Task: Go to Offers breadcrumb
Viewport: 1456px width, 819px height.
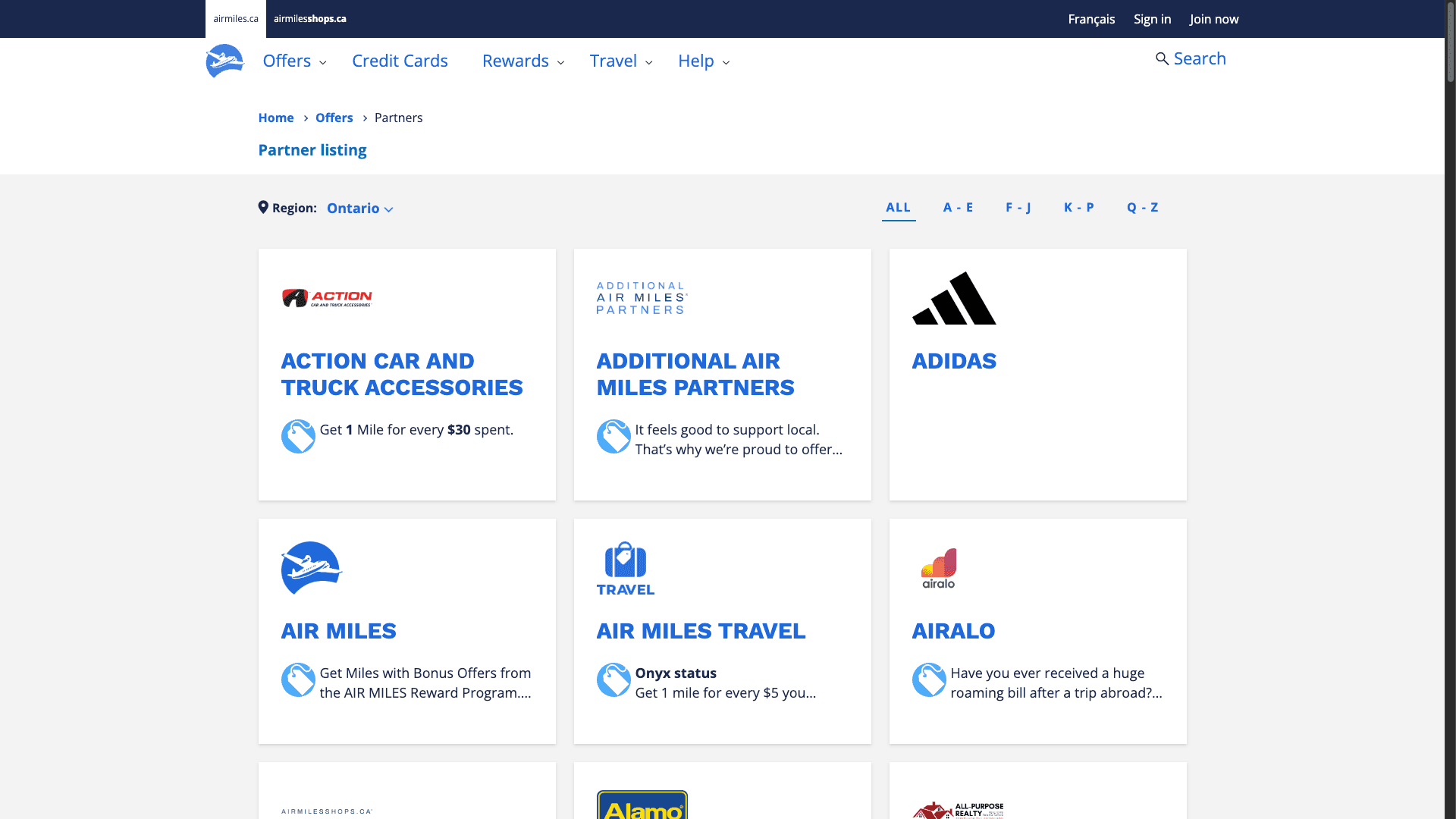Action: pyautogui.click(x=334, y=118)
